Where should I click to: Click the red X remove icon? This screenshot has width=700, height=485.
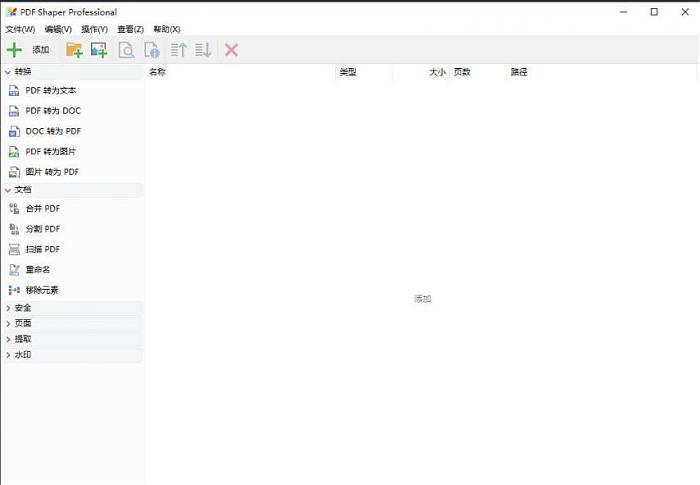pos(231,50)
